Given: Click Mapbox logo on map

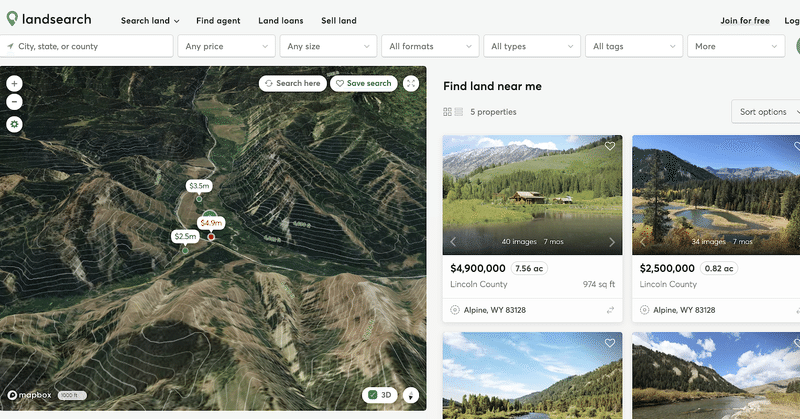Looking at the screenshot, I should pyautogui.click(x=30, y=395).
